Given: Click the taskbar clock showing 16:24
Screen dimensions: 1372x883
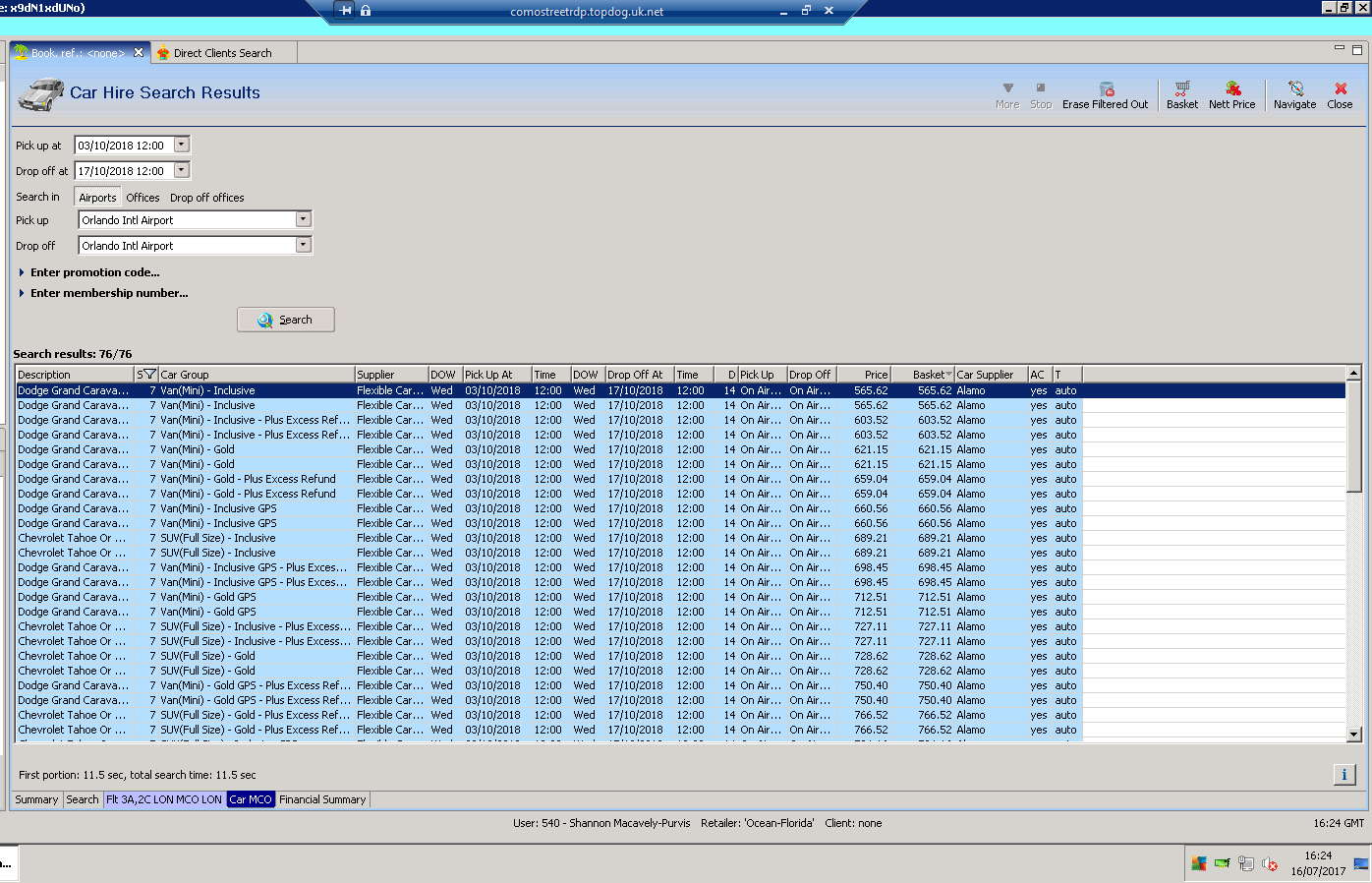Looking at the screenshot, I should [1318, 863].
